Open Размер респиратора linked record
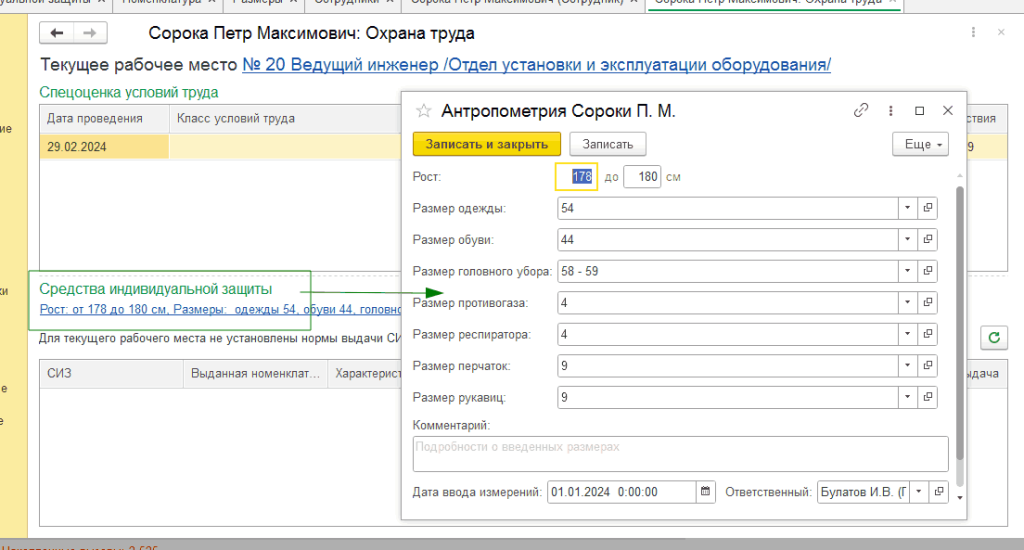Image resolution: width=1024 pixels, height=550 pixels. (x=927, y=334)
